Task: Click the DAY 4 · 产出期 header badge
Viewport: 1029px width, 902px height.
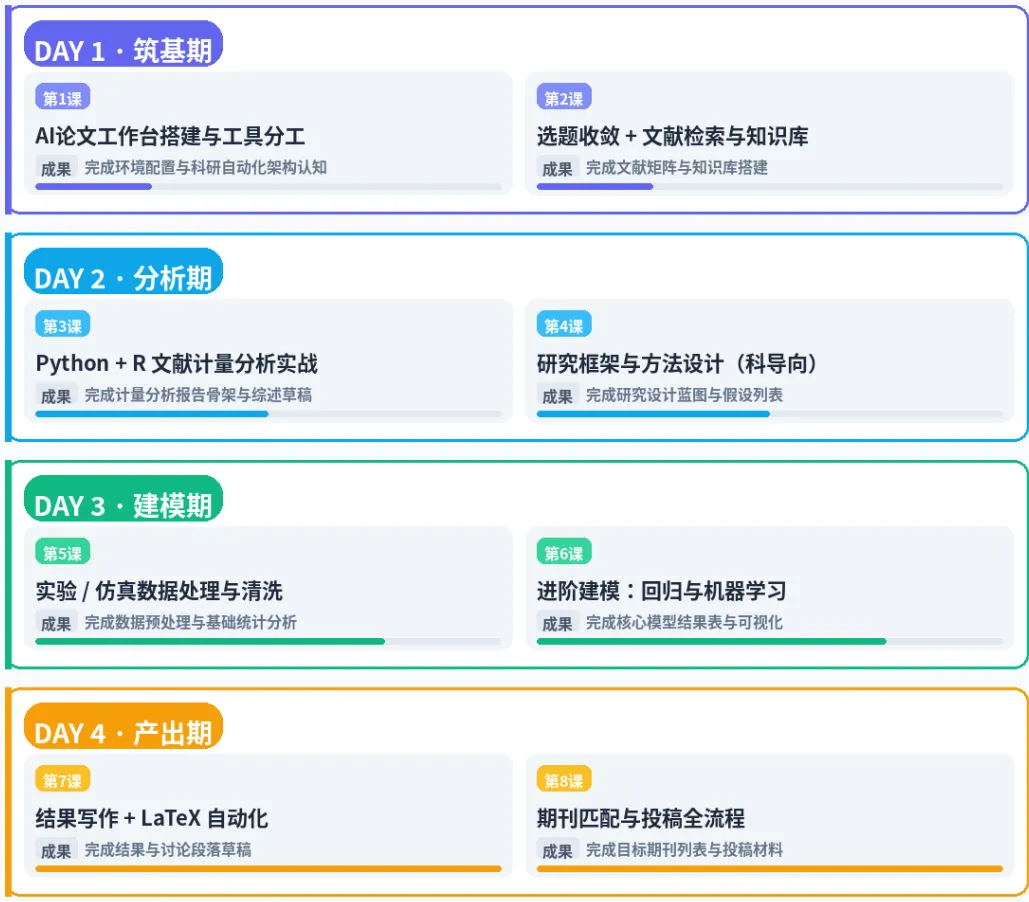Action: [123, 726]
